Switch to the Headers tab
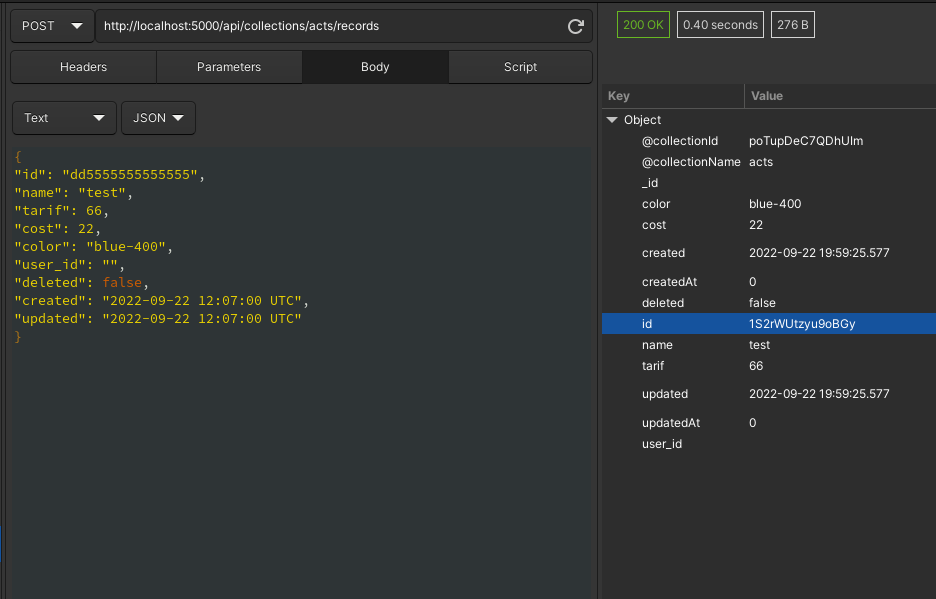 [82, 66]
